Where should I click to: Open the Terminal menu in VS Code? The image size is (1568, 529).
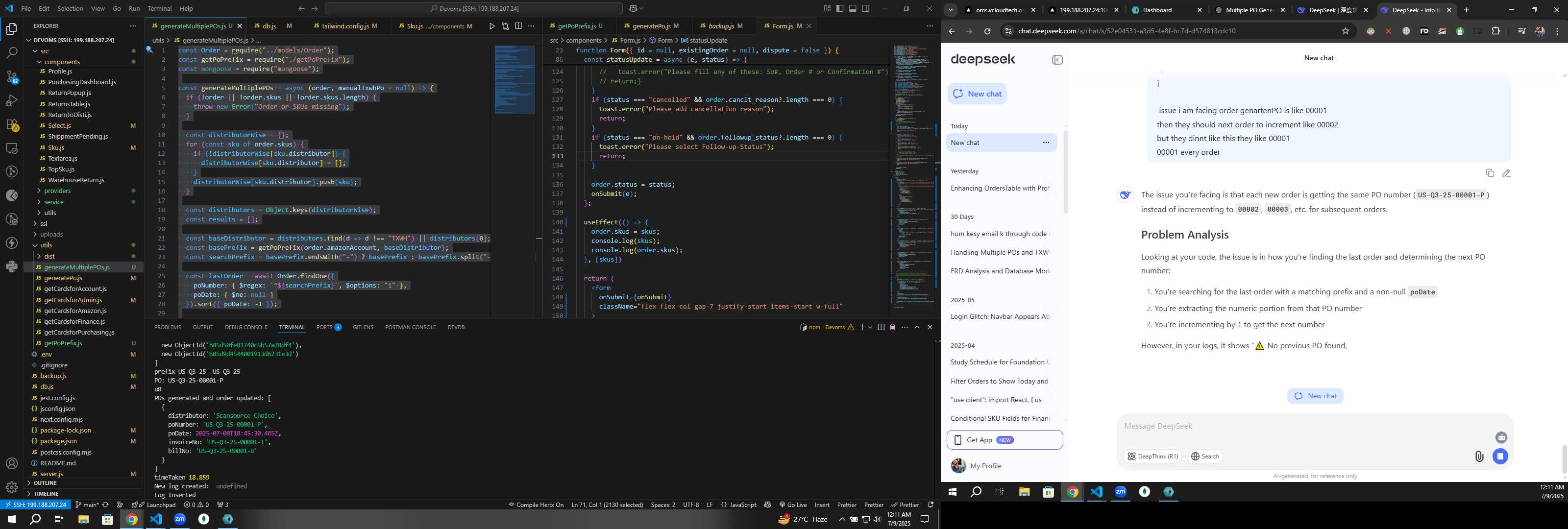[160, 8]
